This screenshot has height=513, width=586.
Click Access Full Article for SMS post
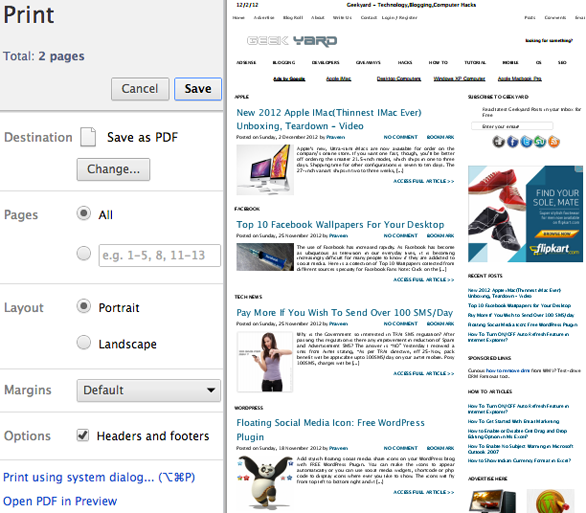click(423, 373)
